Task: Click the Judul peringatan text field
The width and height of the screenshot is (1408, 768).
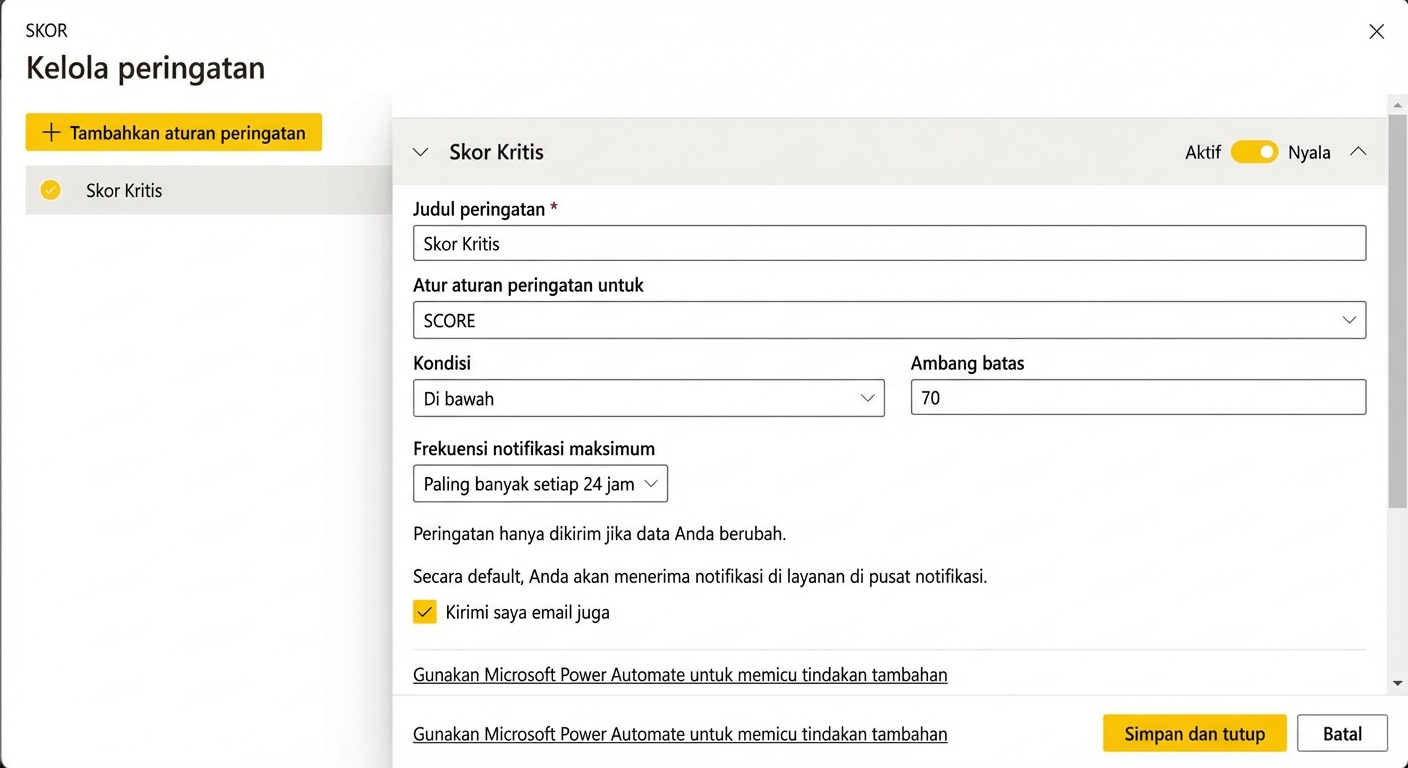Action: (888, 243)
